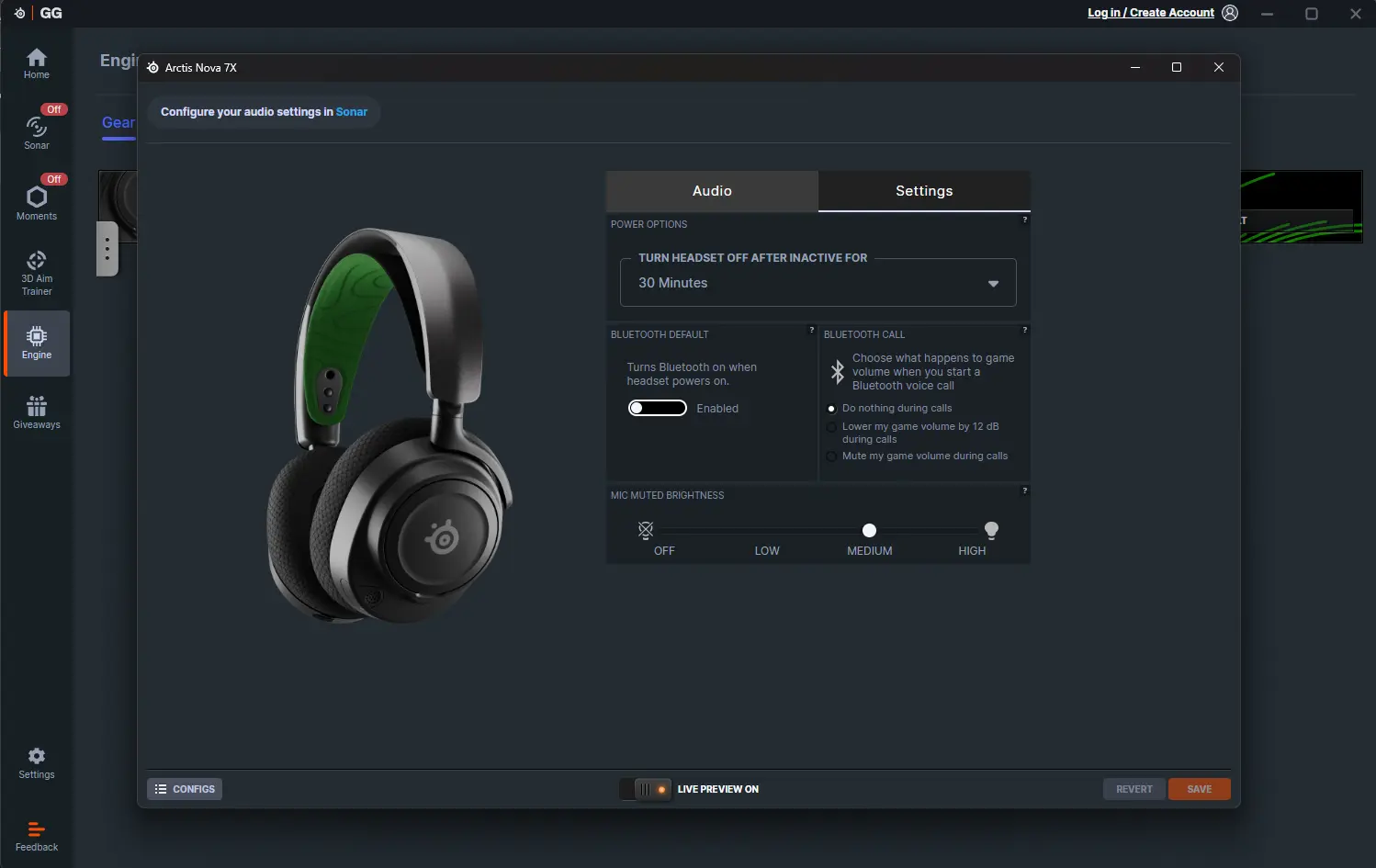Open help for Bluetooth Call
1376x868 pixels.
(x=1025, y=330)
